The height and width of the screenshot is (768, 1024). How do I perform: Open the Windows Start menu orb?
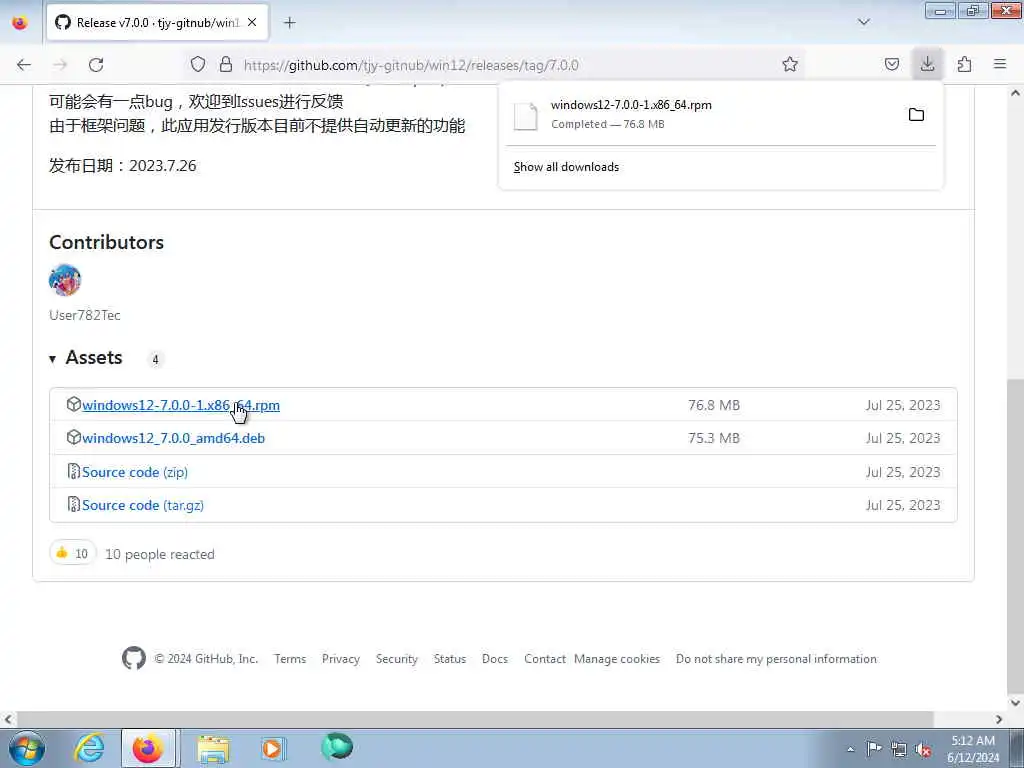[x=27, y=748]
